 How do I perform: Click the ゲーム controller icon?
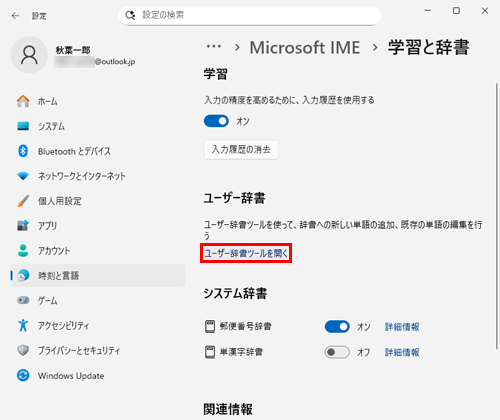point(23,300)
